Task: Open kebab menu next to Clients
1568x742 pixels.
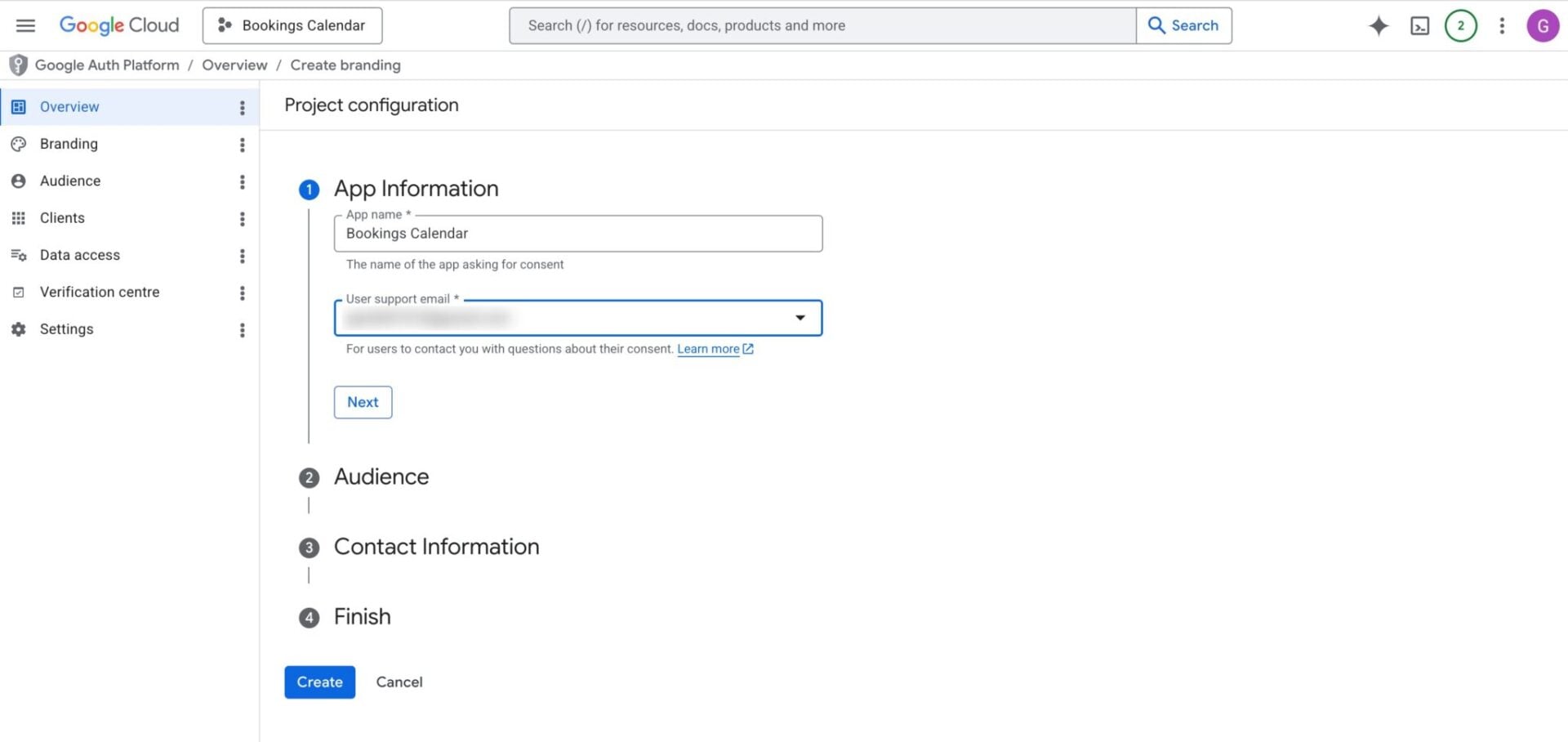Action: coord(242,219)
